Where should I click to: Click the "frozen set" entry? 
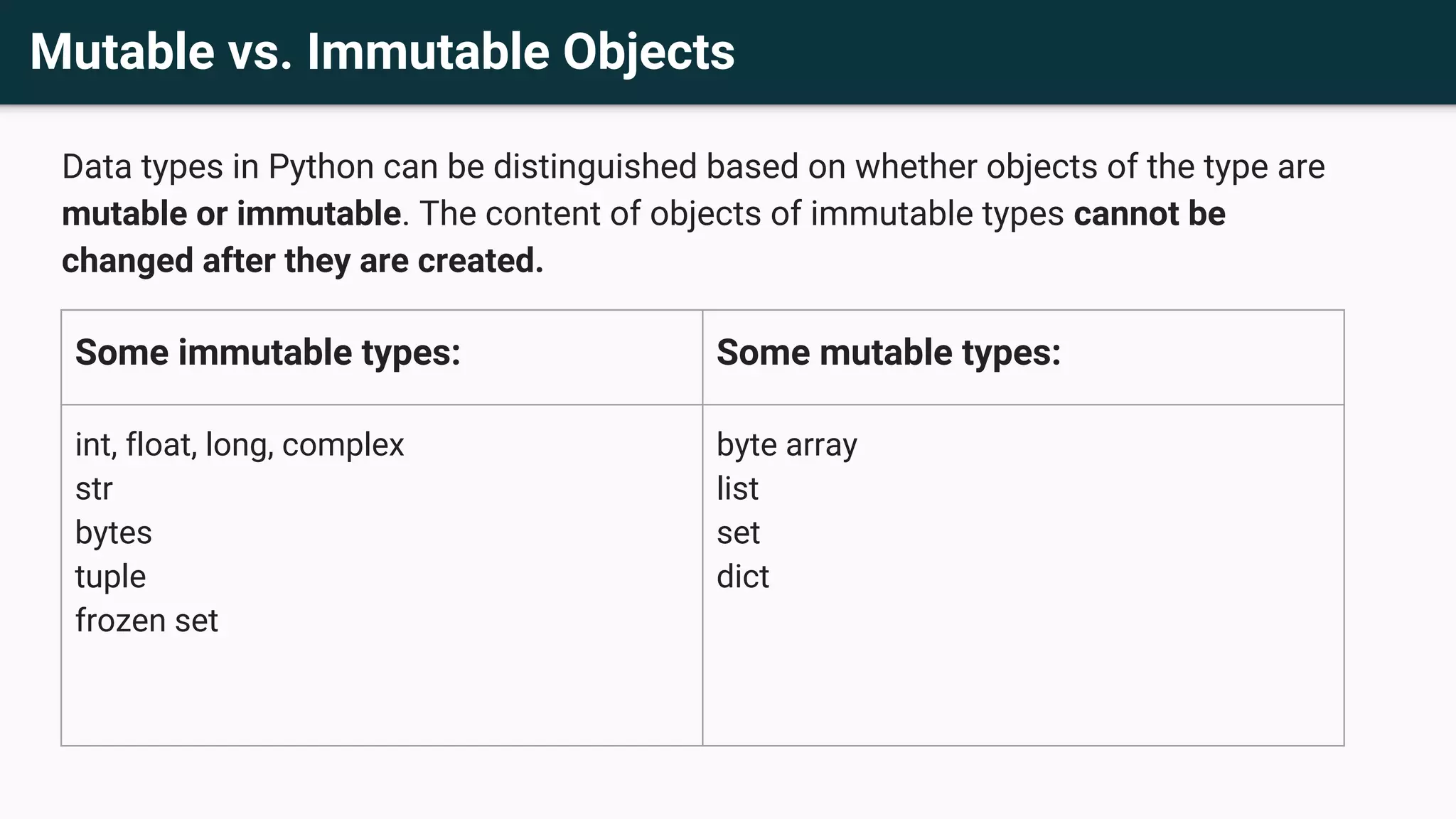tap(146, 621)
